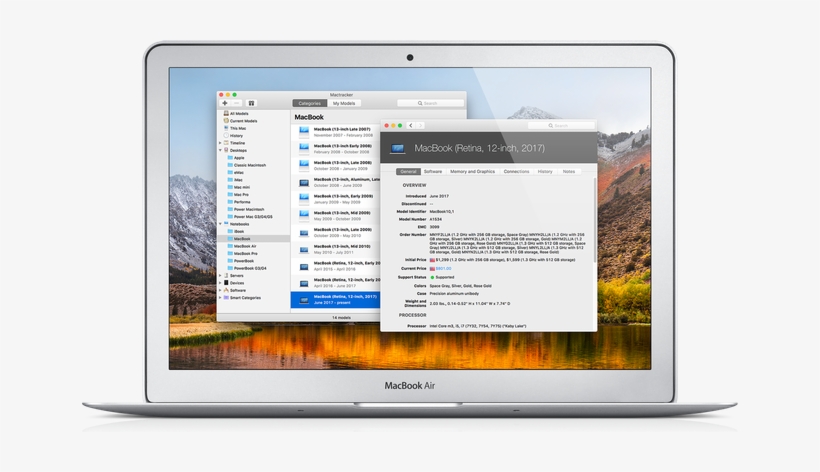Click the US flag beside Initial Price
The height and width of the screenshot is (472, 820).
coord(432,260)
